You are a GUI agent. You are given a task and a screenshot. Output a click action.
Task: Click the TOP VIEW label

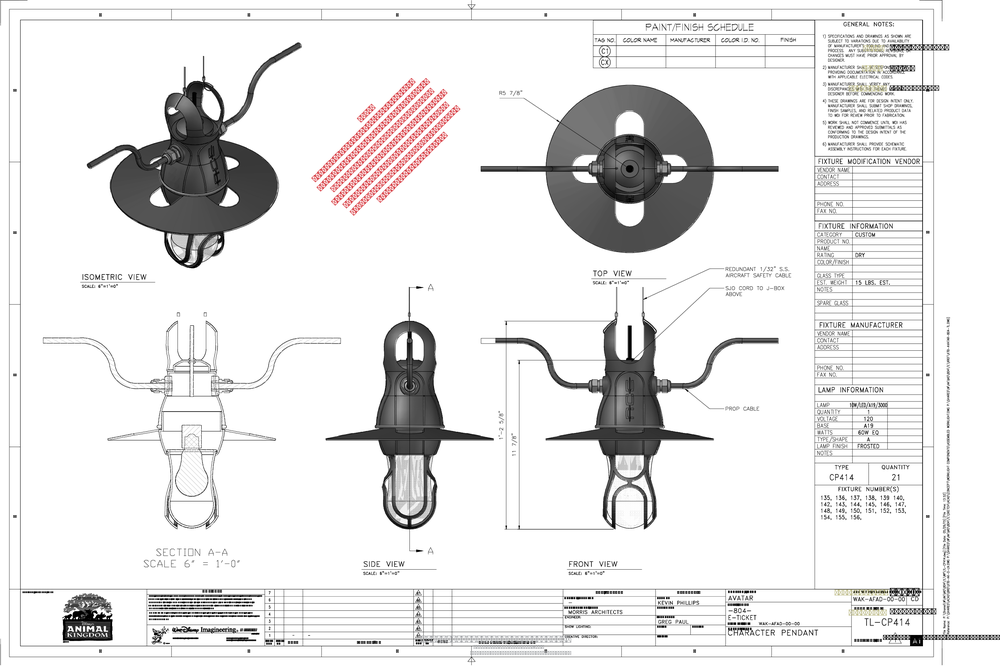coord(612,273)
